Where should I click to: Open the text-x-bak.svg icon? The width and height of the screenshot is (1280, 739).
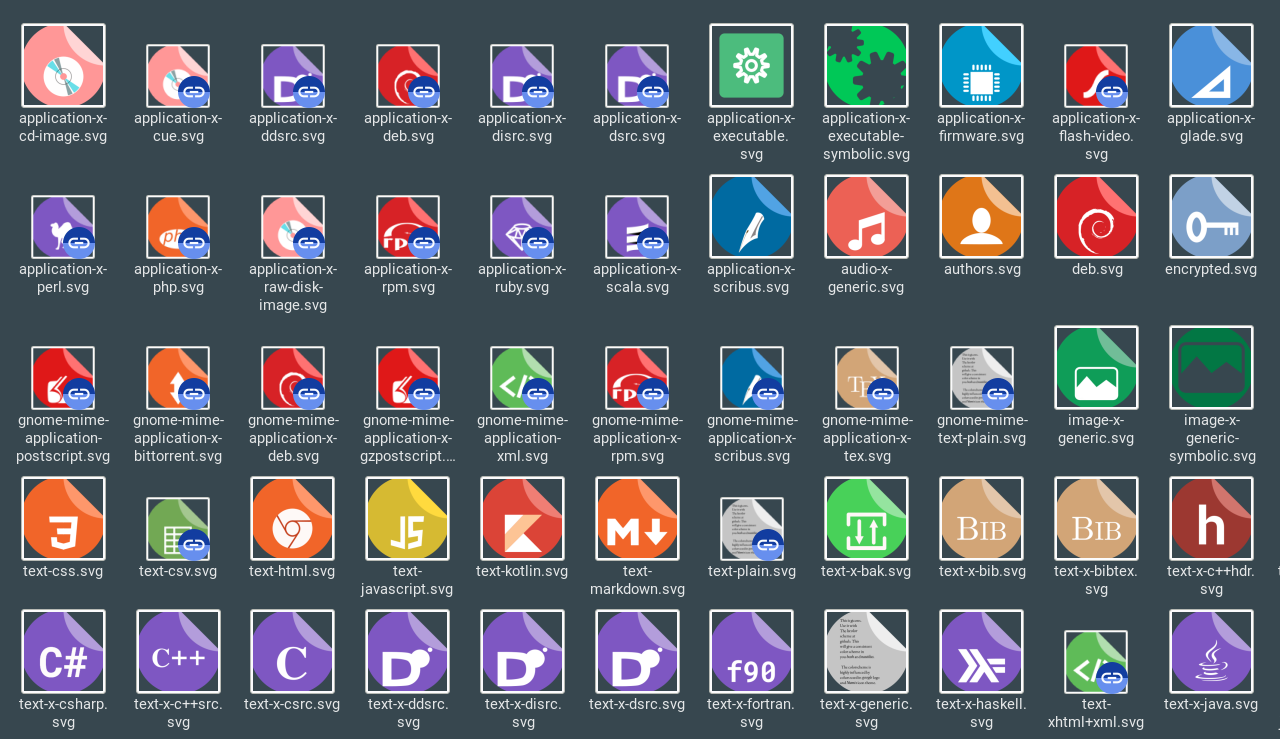pos(866,518)
